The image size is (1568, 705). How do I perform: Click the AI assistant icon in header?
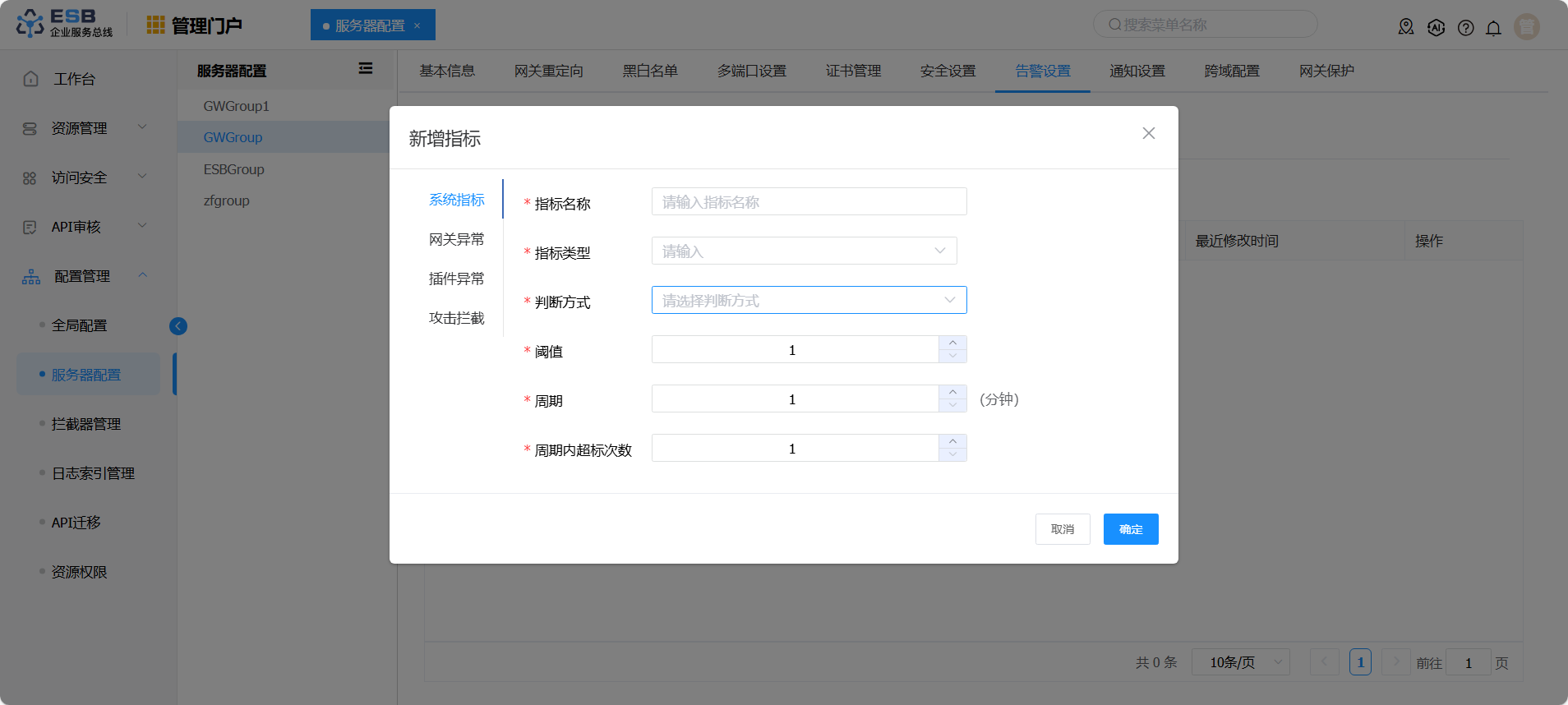click(1436, 28)
